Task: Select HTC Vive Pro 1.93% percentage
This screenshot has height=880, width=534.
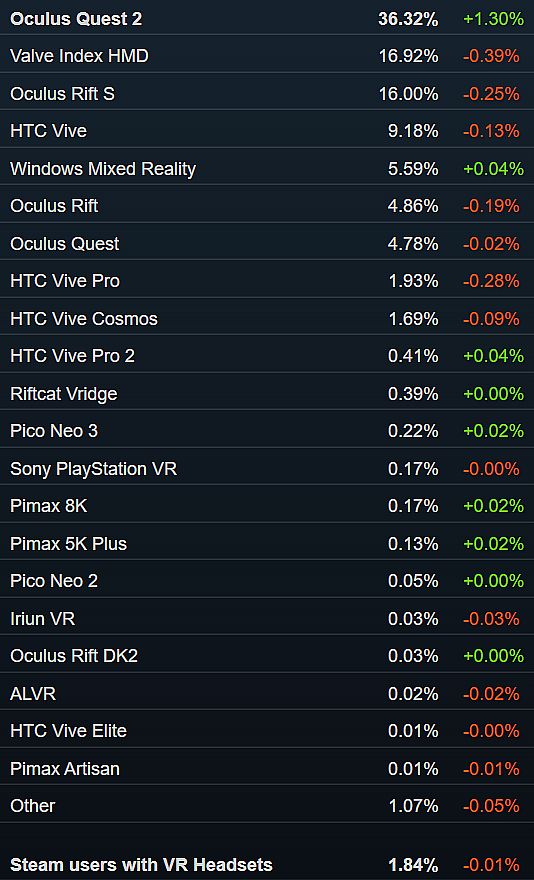Action: (413, 281)
